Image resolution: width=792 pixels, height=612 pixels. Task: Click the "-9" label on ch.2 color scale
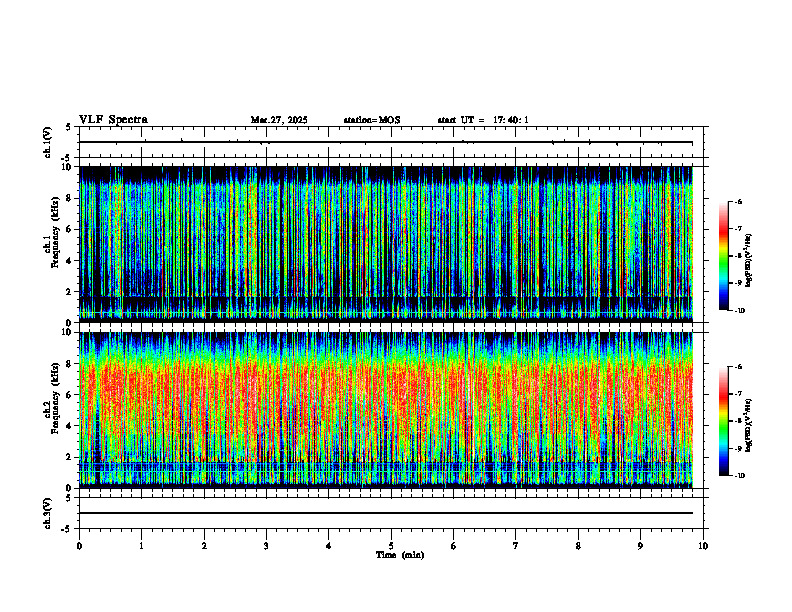point(738,449)
